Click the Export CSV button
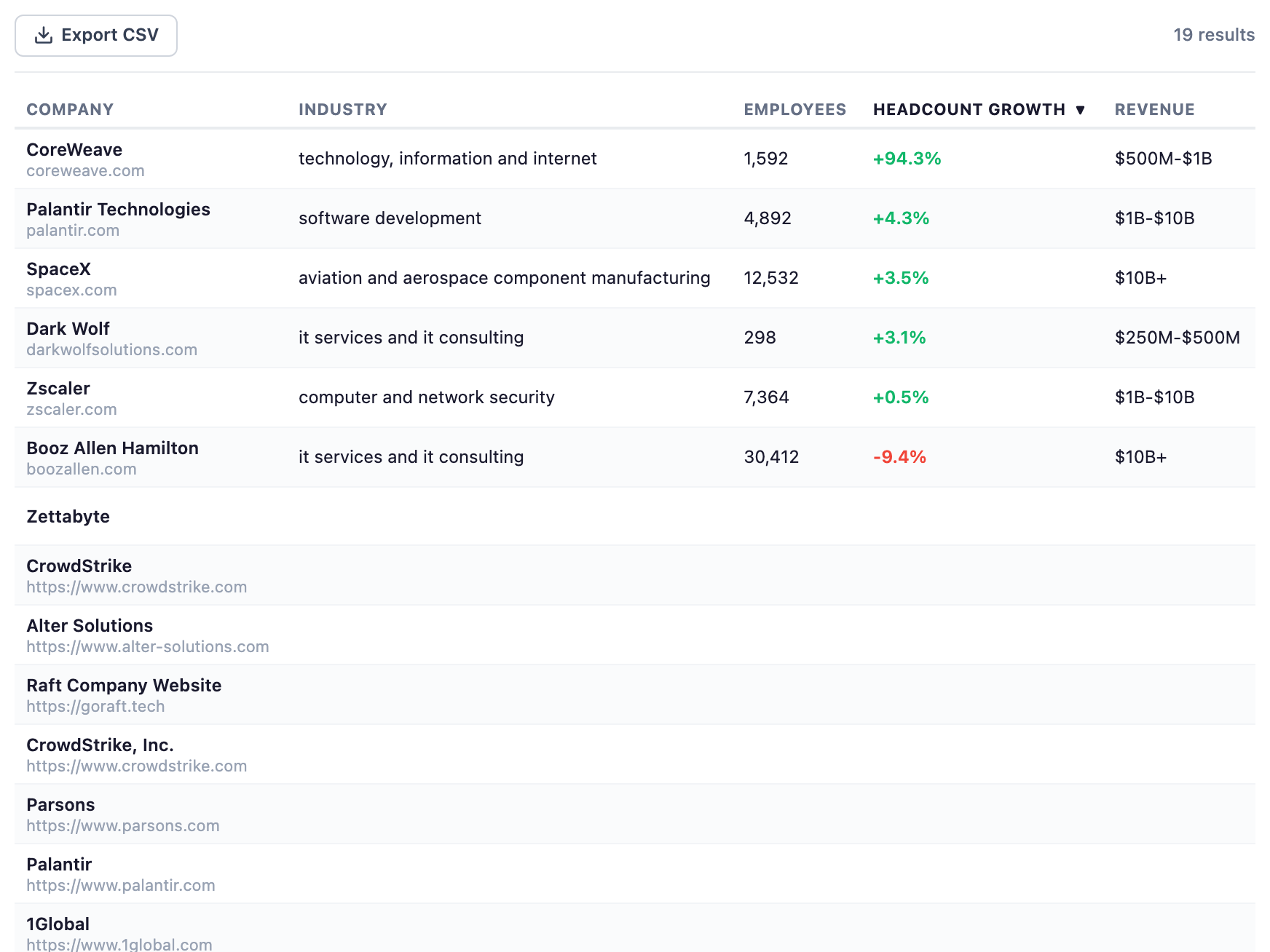This screenshot has width=1270, height=952. pyautogui.click(x=95, y=34)
